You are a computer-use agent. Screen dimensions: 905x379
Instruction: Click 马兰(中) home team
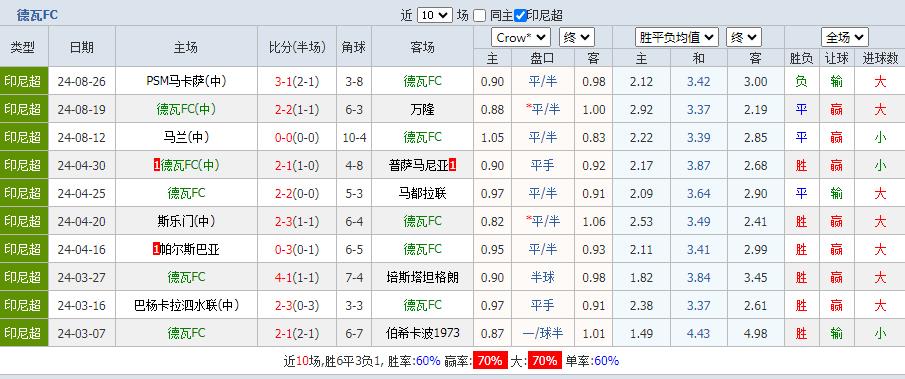[186, 137]
